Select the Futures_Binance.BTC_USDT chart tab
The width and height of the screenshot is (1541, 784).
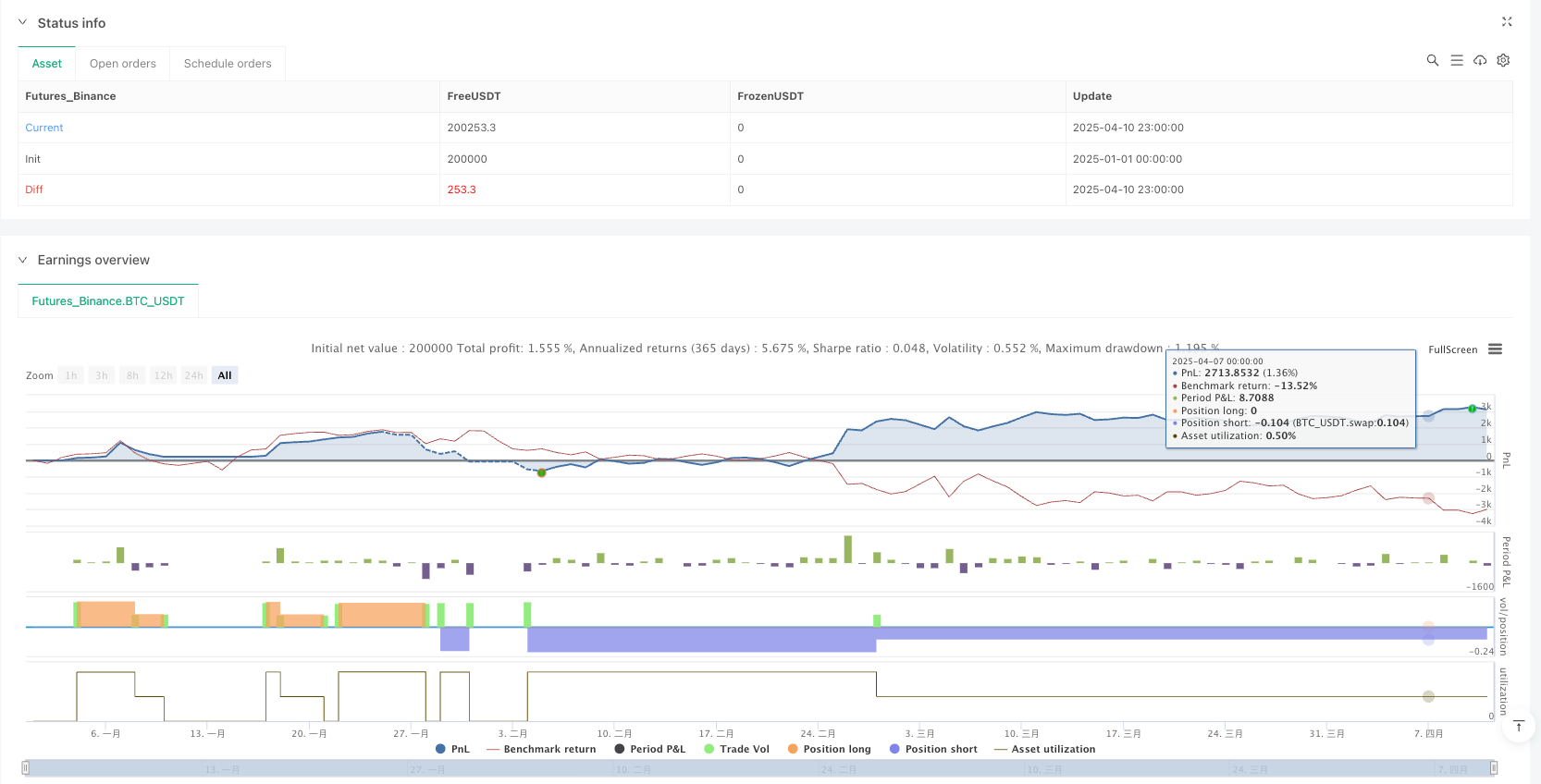[x=108, y=301]
